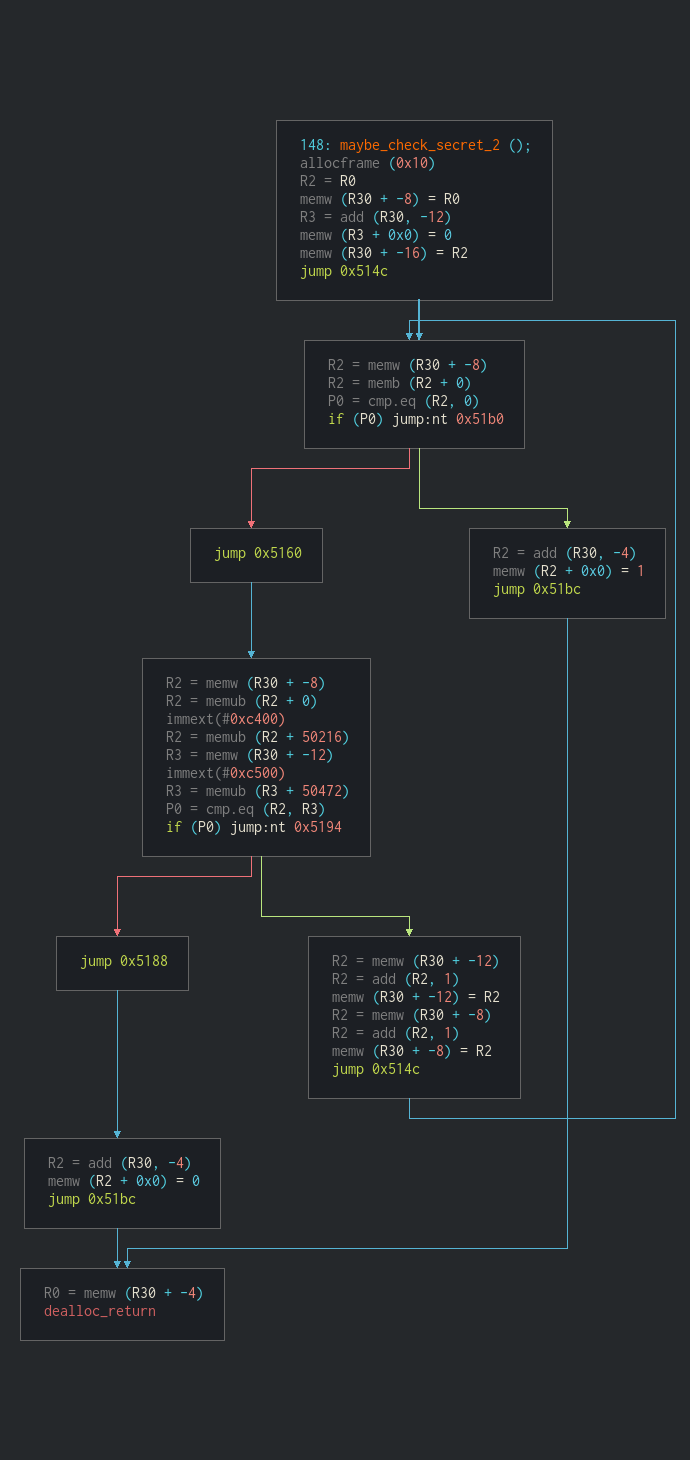Screen dimensions: 690x1460
Task: Click 'memw (R30 + -12) = R2' line
Action: (x=415, y=997)
